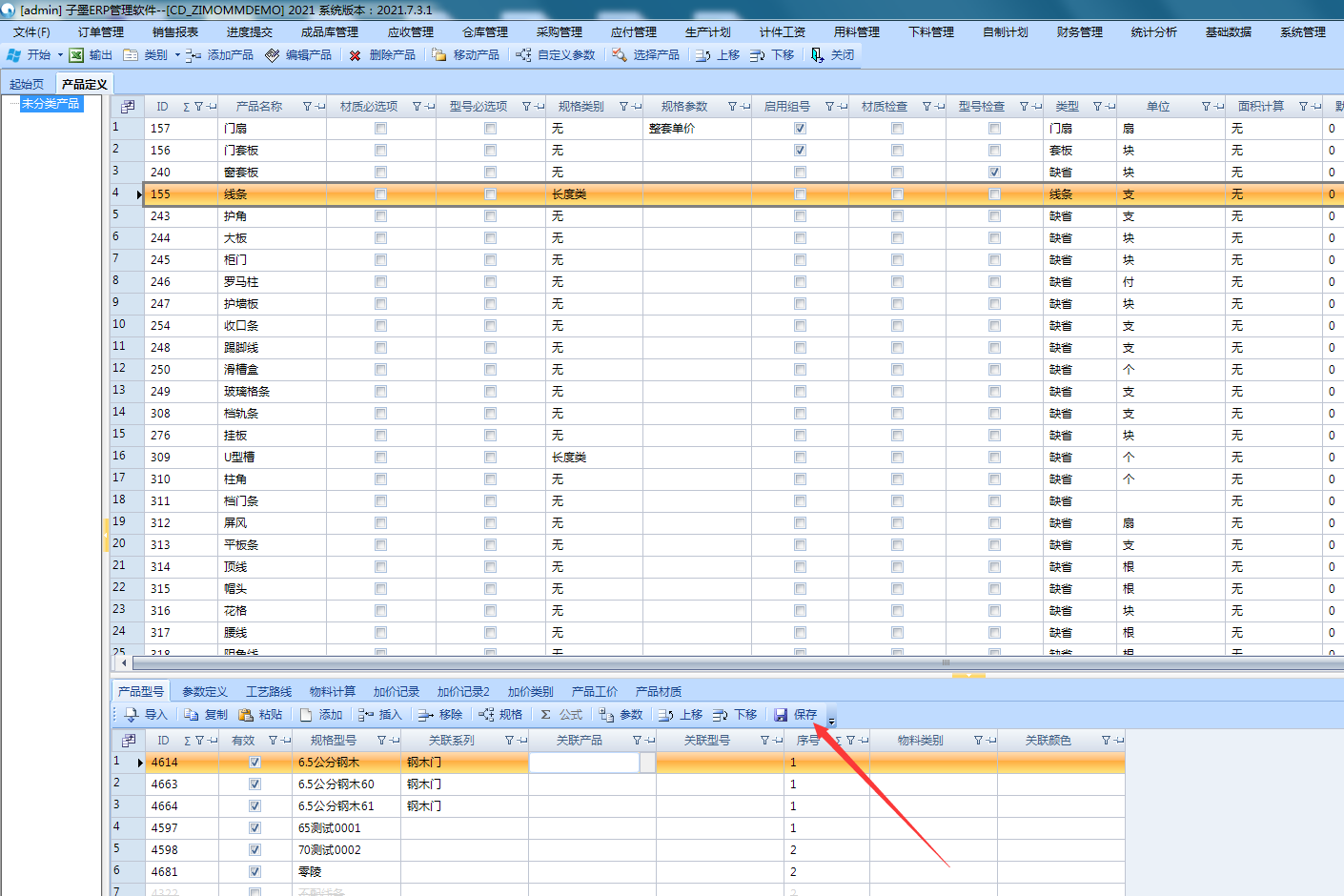Click the 删除产品 red X icon
This screenshot has height=896, width=1344.
[356, 55]
